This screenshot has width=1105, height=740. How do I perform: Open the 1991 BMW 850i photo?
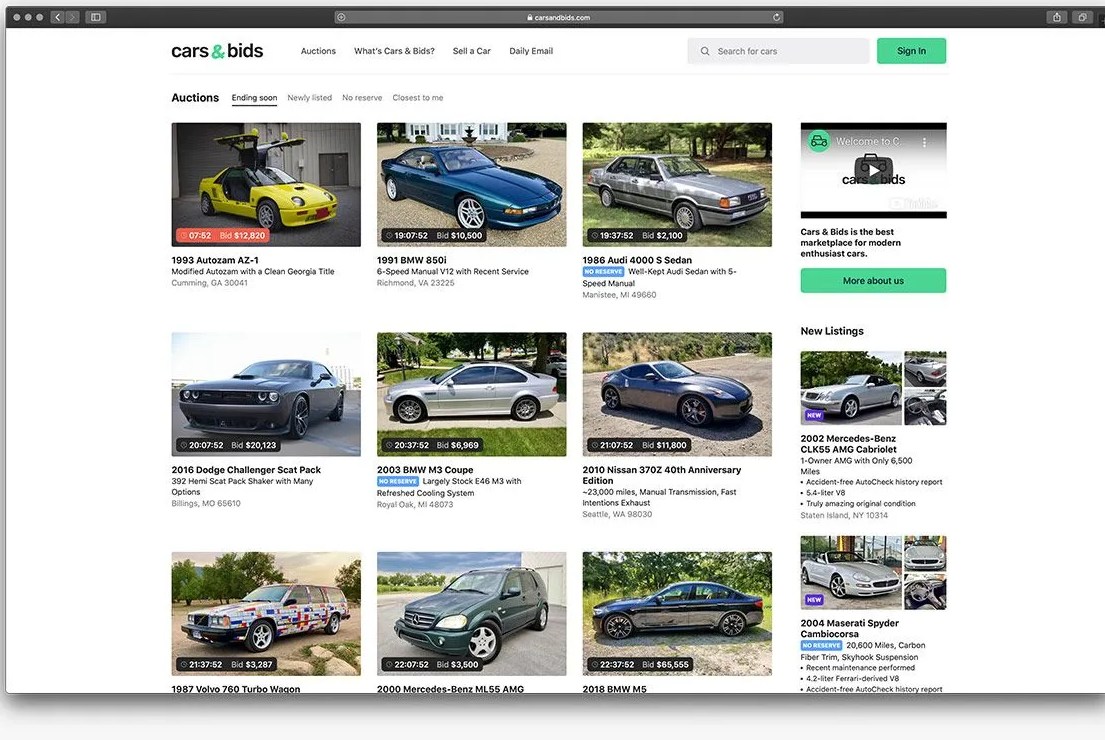(x=471, y=185)
